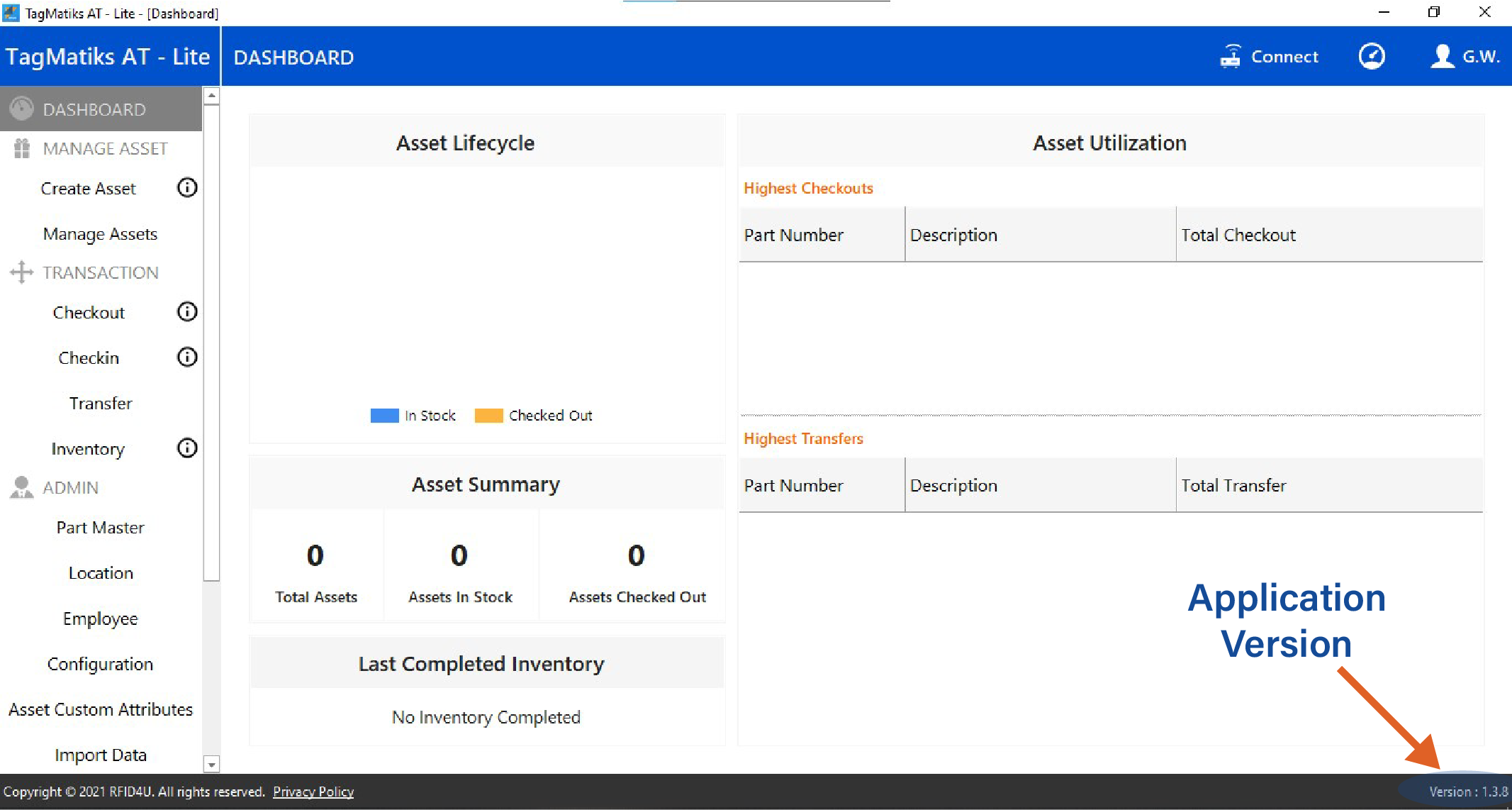Open the dashboard gauge icon in header
The image size is (1512, 810).
[x=1372, y=57]
